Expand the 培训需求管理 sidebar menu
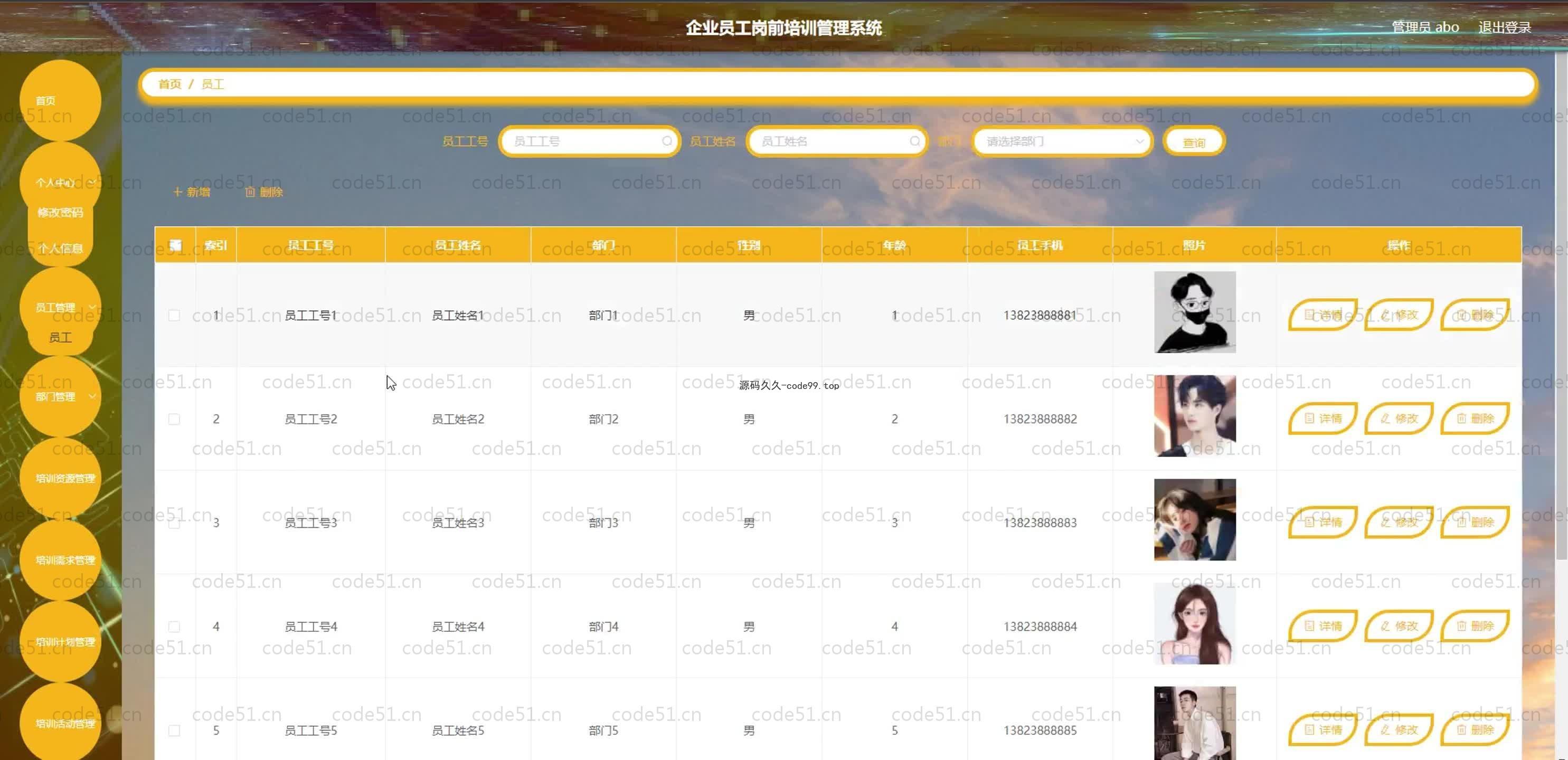 pyautogui.click(x=61, y=560)
